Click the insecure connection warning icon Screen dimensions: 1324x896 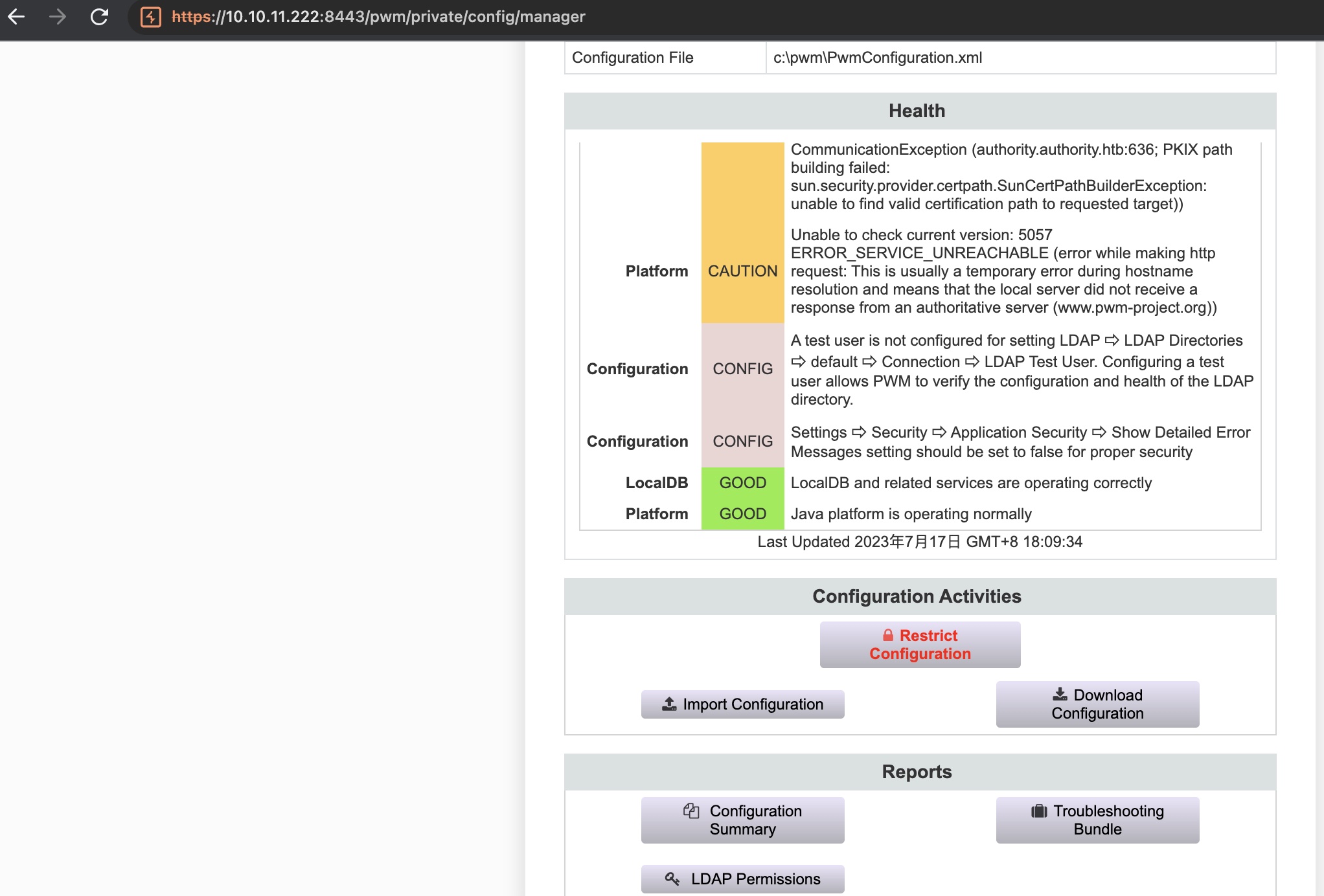151,17
